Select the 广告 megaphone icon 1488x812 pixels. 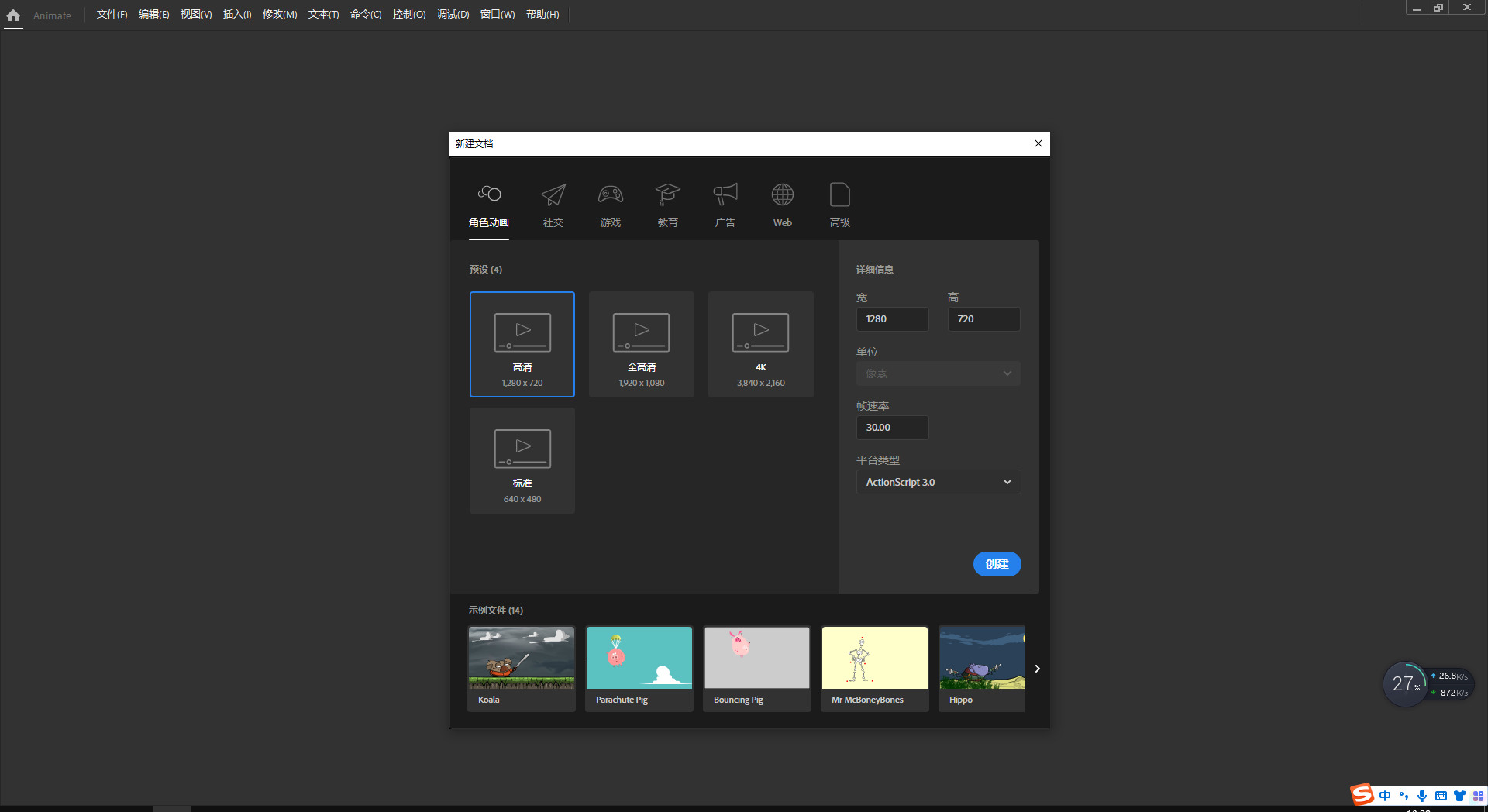pyautogui.click(x=725, y=194)
